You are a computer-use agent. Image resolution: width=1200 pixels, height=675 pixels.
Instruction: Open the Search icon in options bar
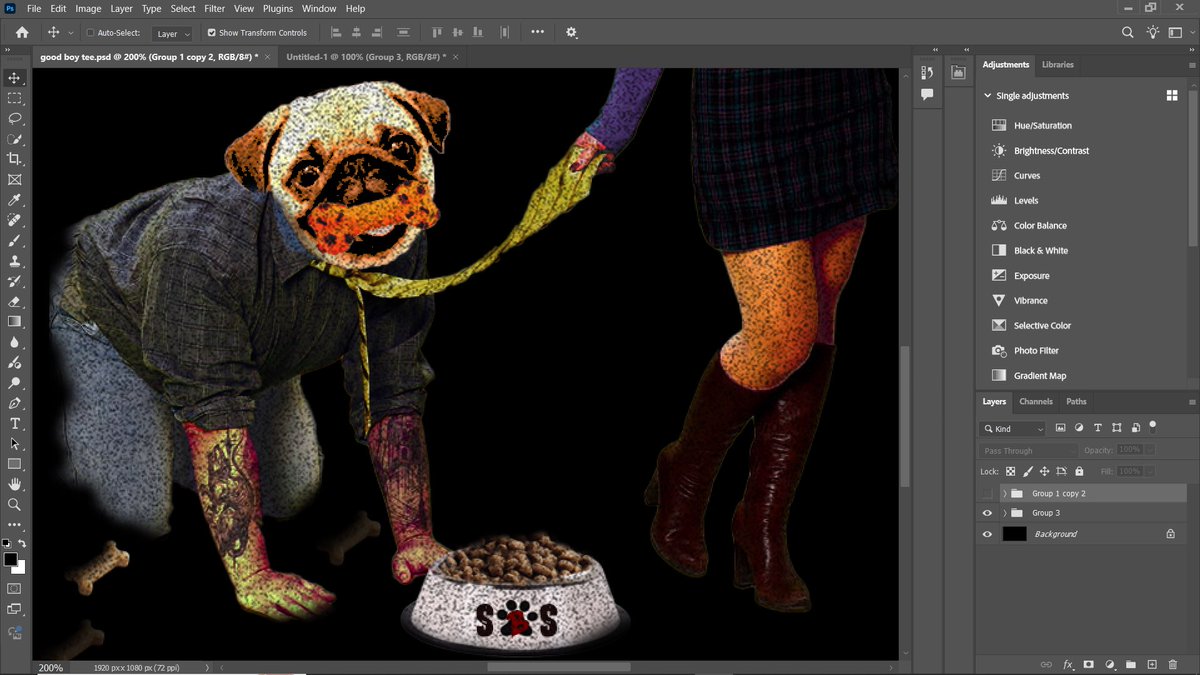pos(1128,32)
